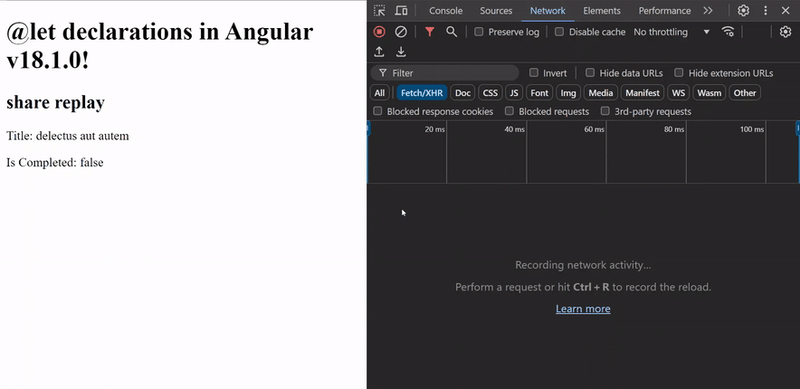Toggle the red filter funnel icon
Image resolution: width=800 pixels, height=389 pixels.
[430, 32]
